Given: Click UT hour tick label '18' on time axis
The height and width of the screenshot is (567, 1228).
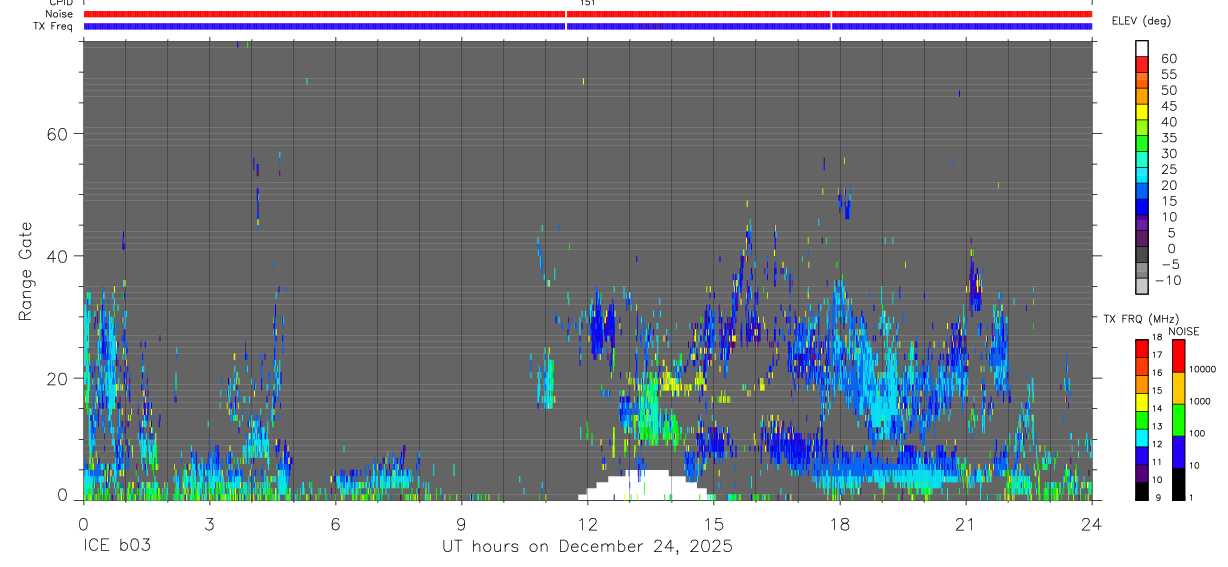Looking at the screenshot, I should 839,524.
